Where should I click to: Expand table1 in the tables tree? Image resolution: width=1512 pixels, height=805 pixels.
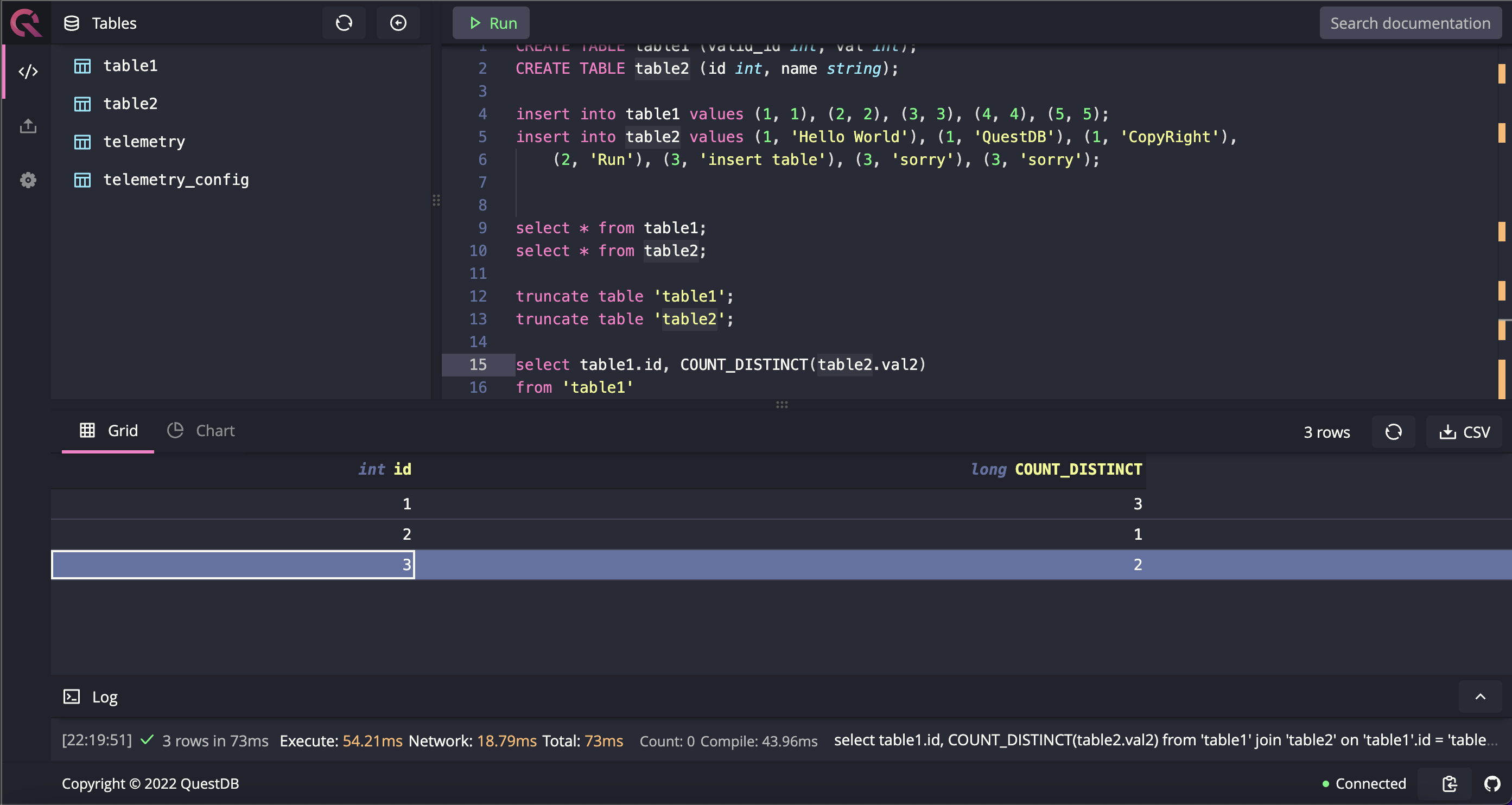(x=130, y=66)
